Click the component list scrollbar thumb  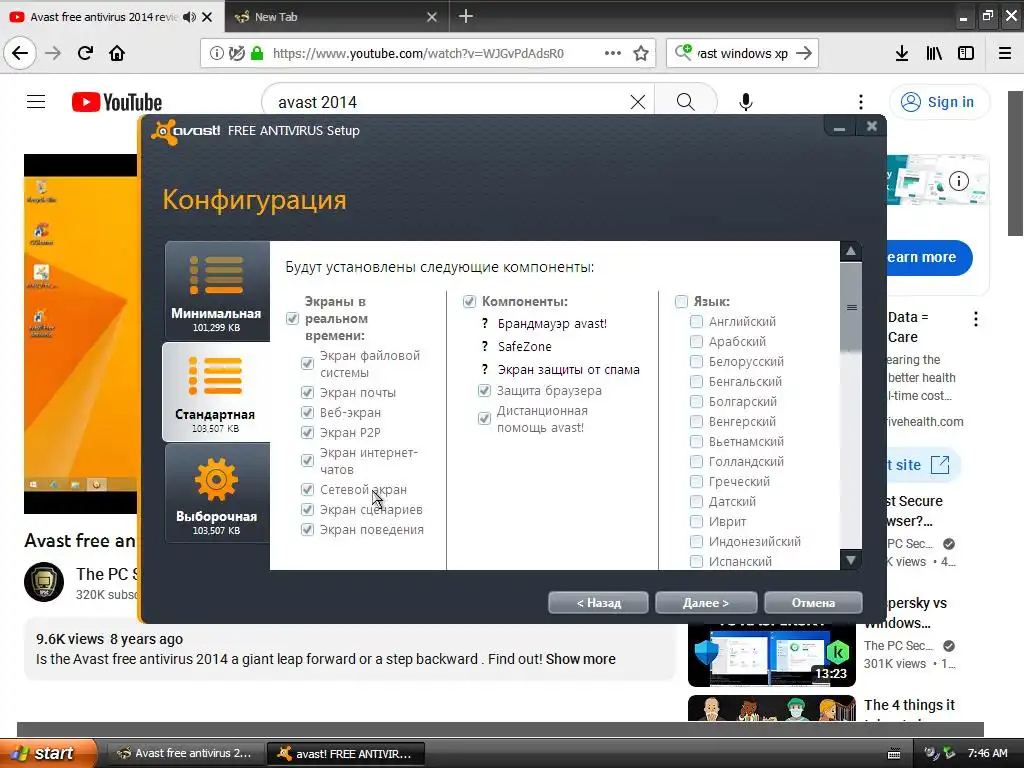pyautogui.click(x=851, y=307)
